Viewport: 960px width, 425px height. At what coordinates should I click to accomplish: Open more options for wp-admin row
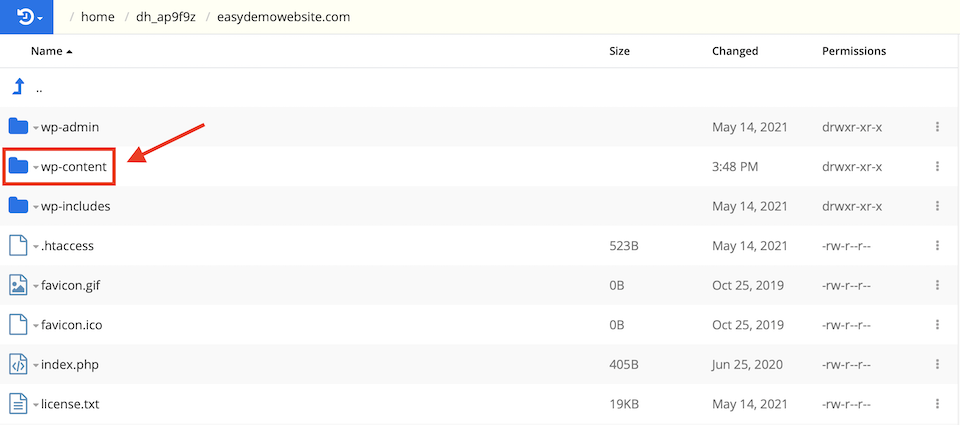pos(937,127)
